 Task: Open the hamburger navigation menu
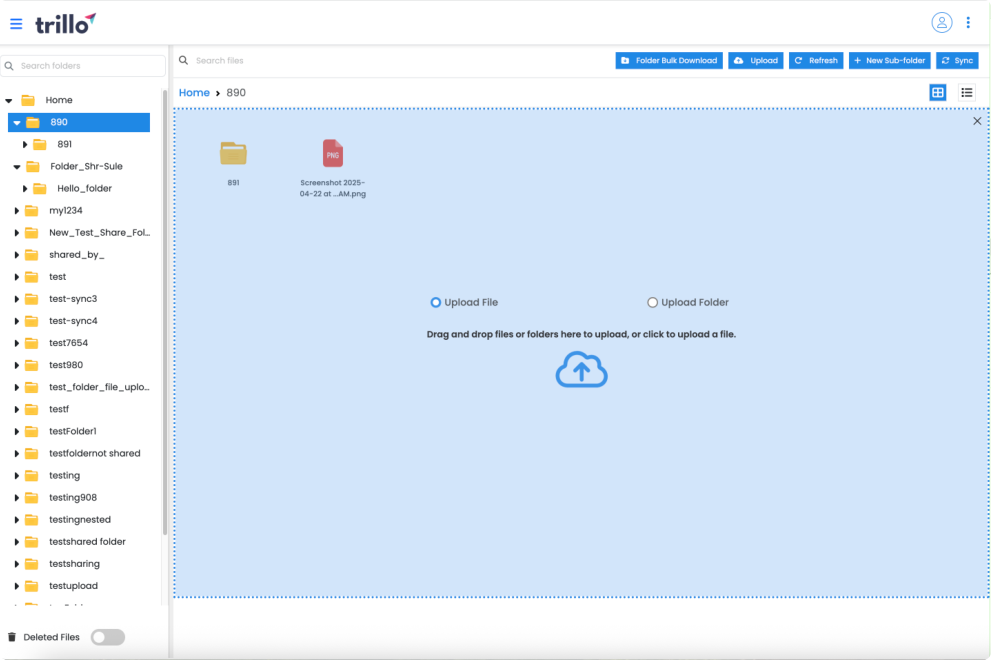coord(16,24)
